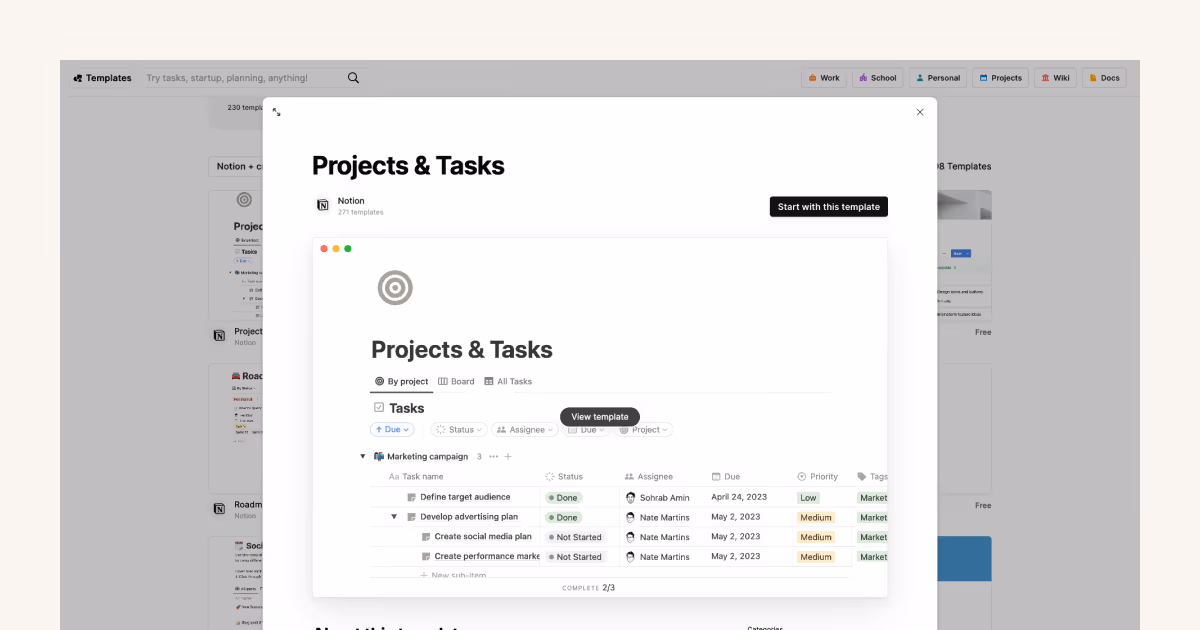Click the Notion publisher logo icon
Viewport: 1200px width, 630px height.
(322, 204)
